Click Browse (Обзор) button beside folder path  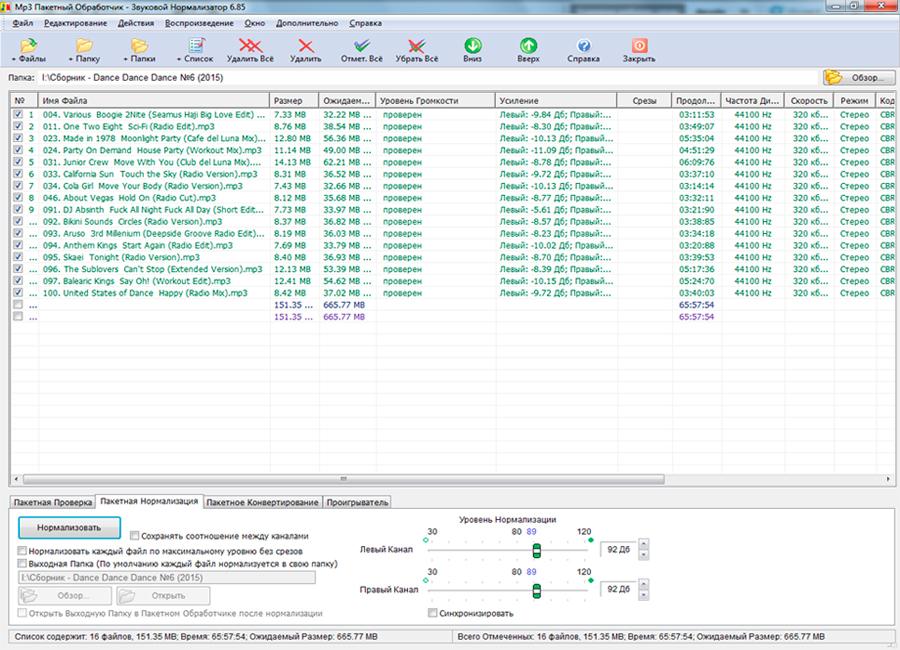pyautogui.click(x=859, y=78)
